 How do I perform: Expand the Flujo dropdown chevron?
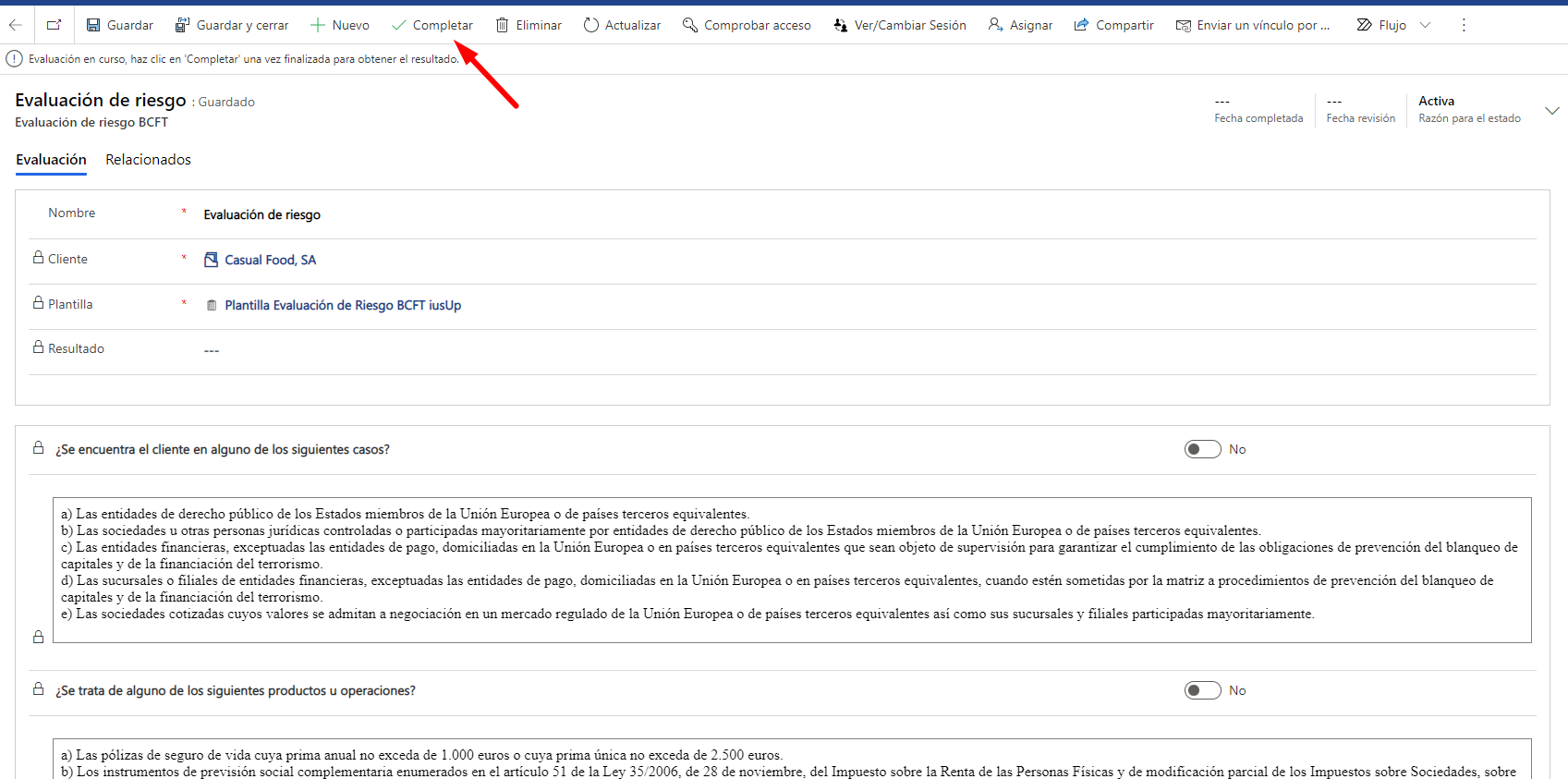(x=1425, y=25)
